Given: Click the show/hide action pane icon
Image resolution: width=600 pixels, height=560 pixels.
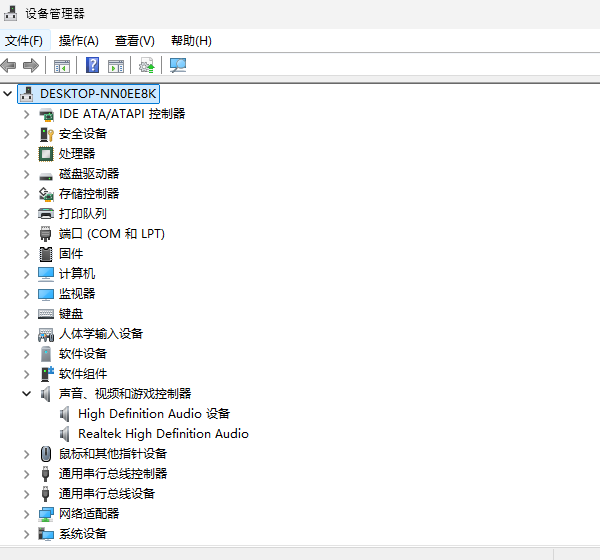Looking at the screenshot, I should click(x=116, y=66).
